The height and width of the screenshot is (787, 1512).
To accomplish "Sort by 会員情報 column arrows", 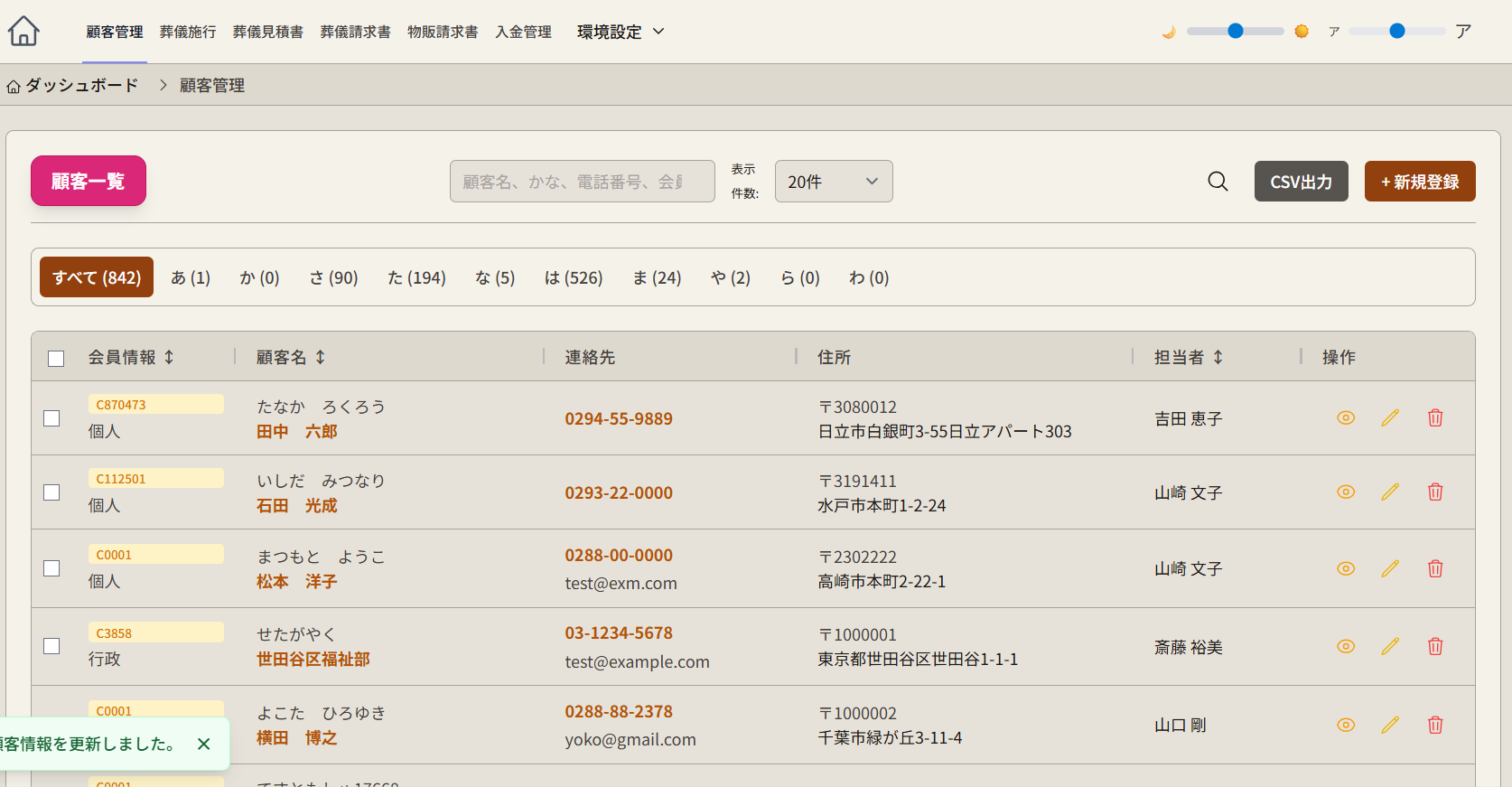I will (169, 358).
